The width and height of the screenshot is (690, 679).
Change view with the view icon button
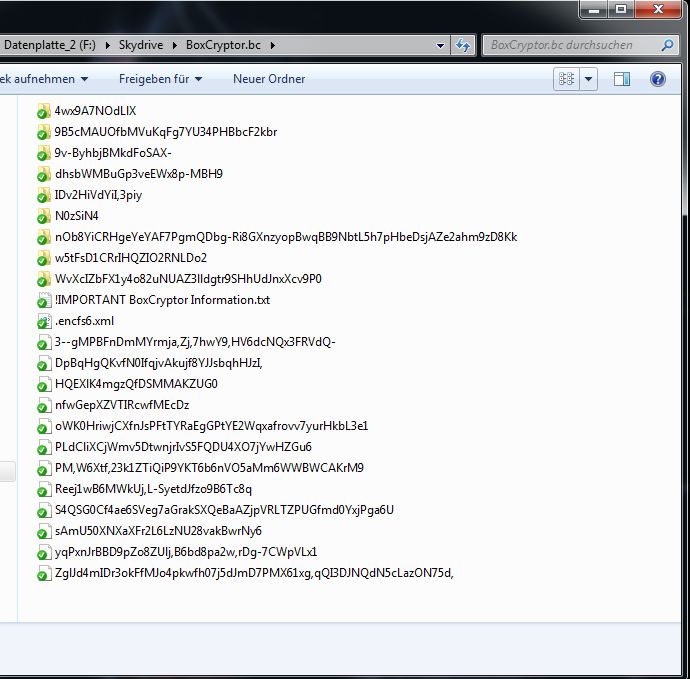(566, 79)
